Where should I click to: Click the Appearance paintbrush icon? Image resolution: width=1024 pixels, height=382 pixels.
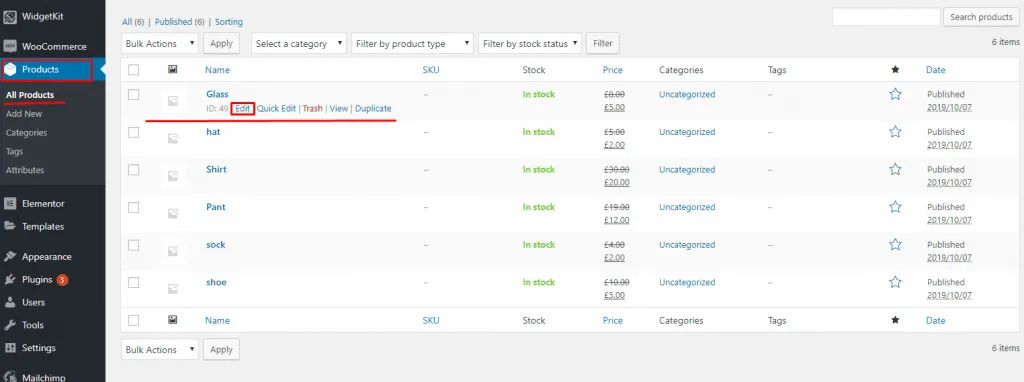click(x=10, y=257)
